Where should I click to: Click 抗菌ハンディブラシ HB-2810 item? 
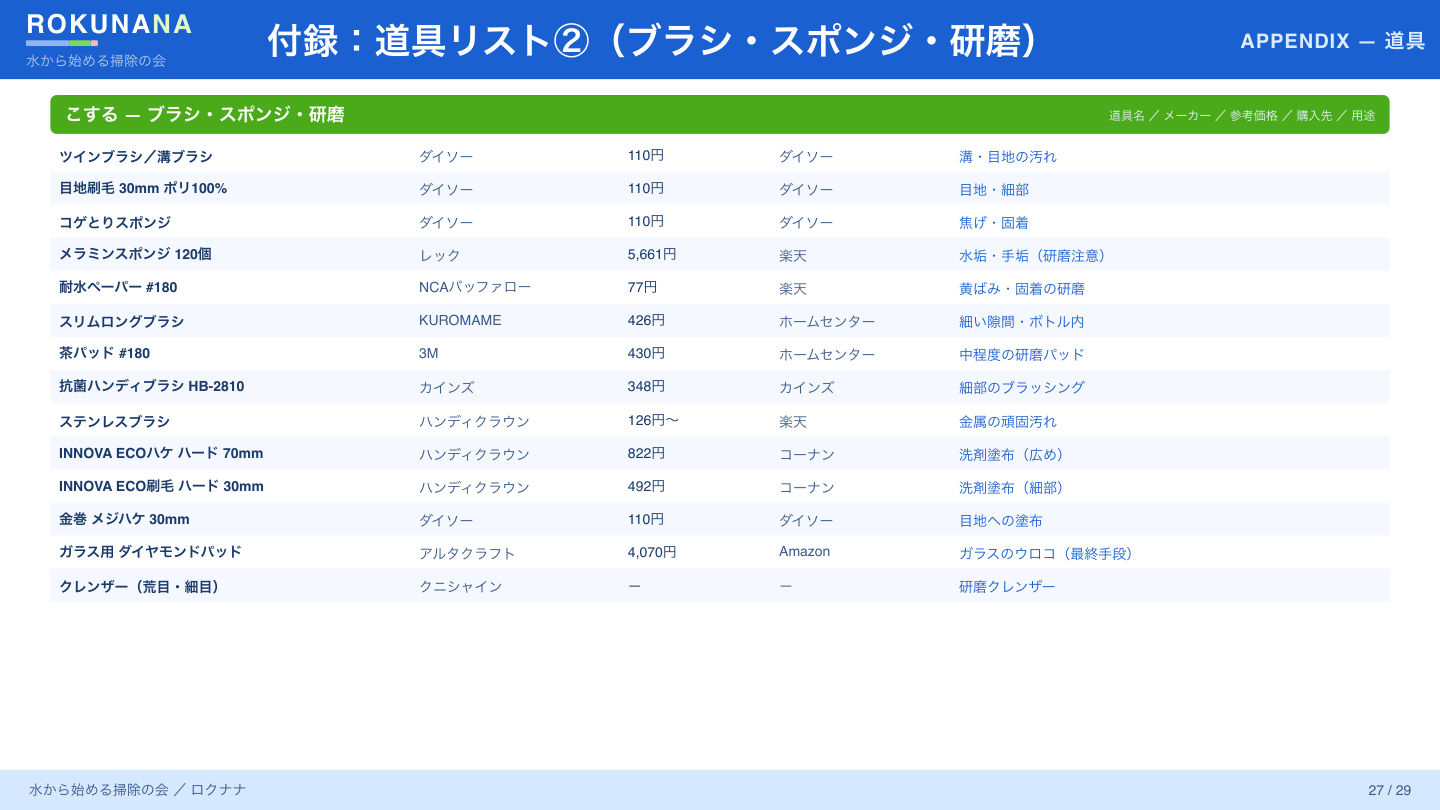(152, 386)
